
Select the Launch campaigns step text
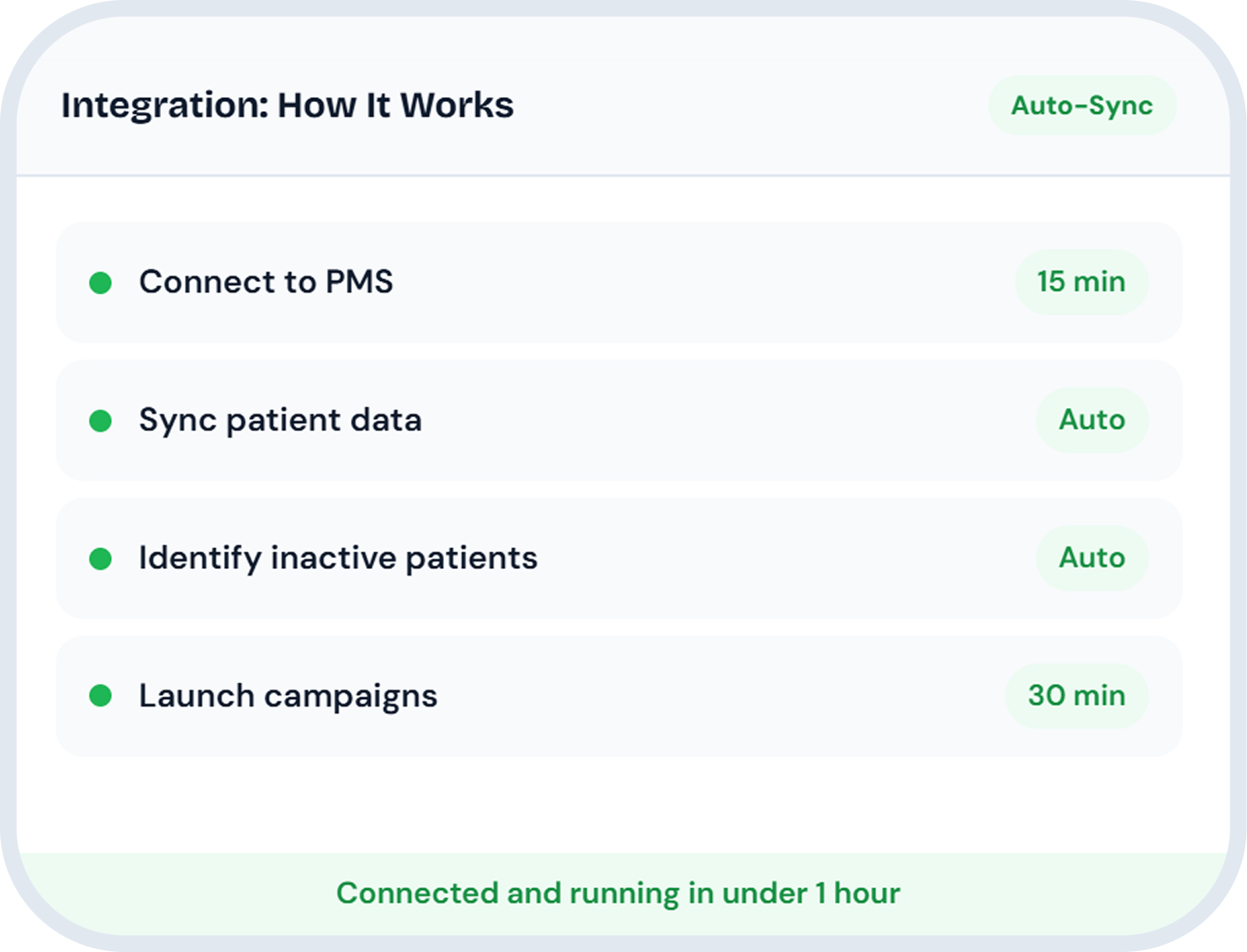pos(288,696)
